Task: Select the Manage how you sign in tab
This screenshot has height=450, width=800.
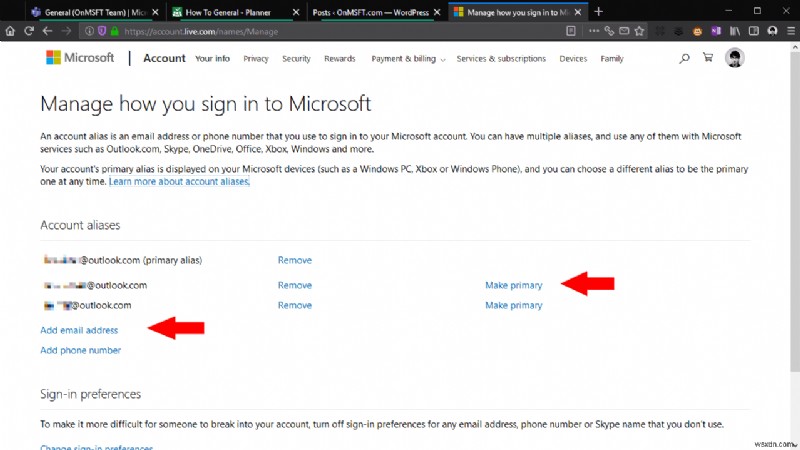Action: [517, 12]
